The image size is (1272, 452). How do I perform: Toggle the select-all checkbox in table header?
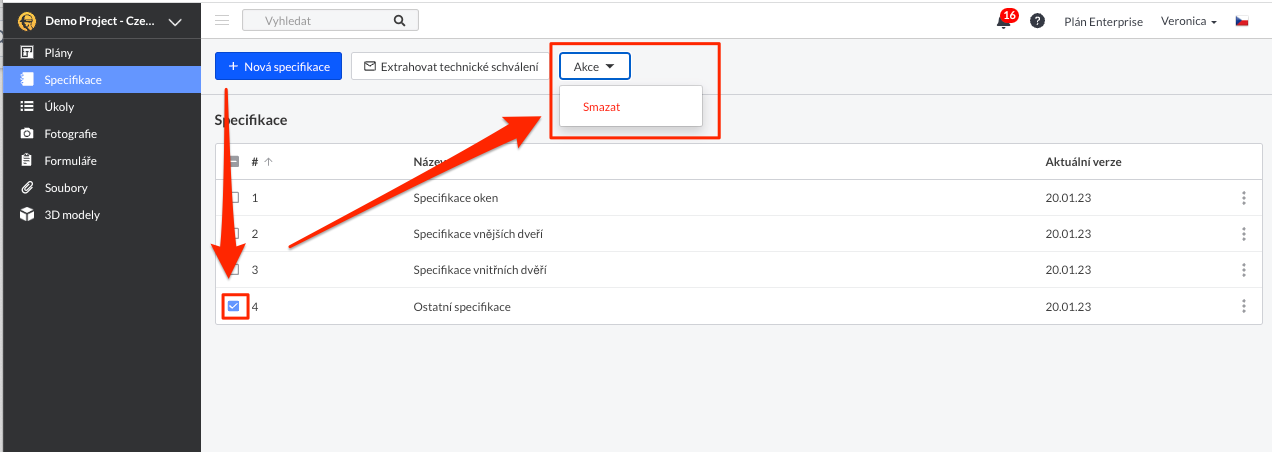point(234,162)
